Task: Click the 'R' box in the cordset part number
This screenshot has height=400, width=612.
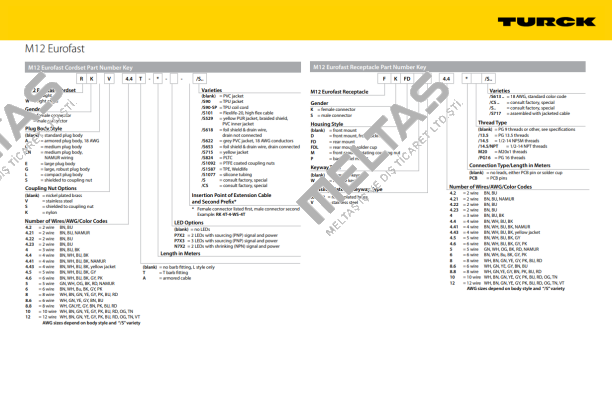Action: (81, 79)
